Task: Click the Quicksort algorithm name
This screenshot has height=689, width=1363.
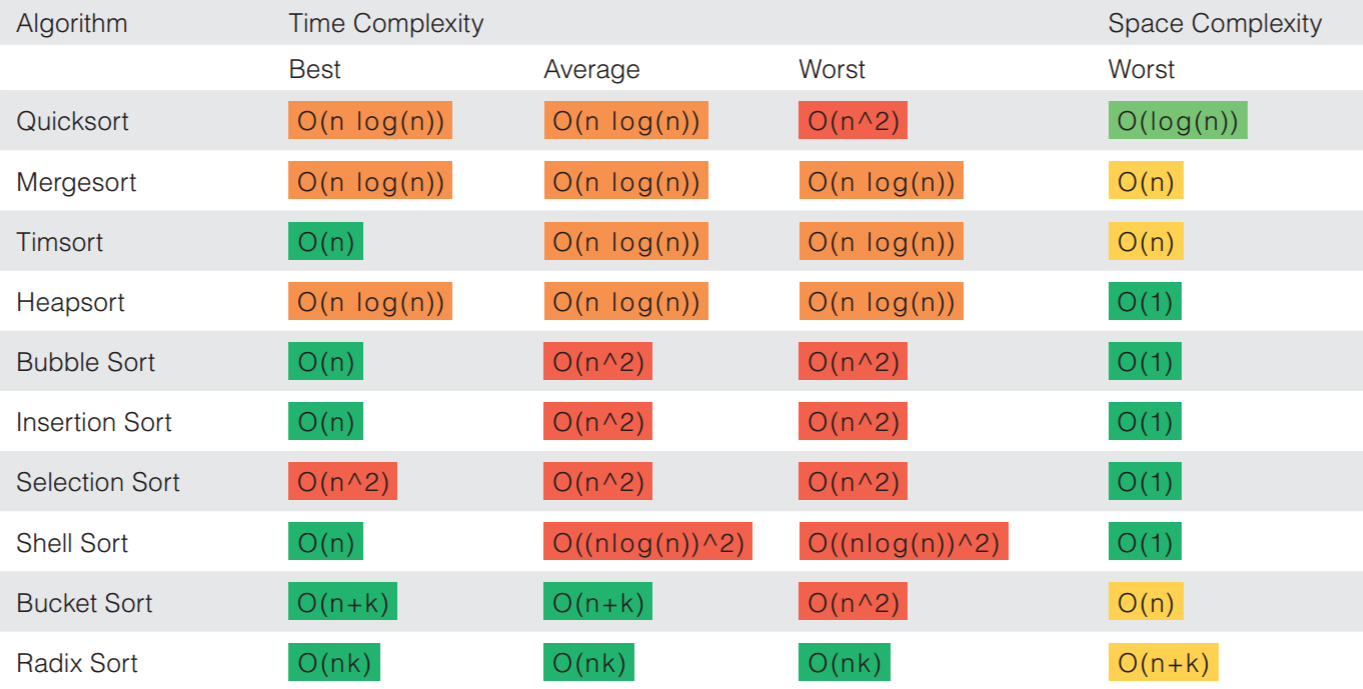Action: coord(73,121)
